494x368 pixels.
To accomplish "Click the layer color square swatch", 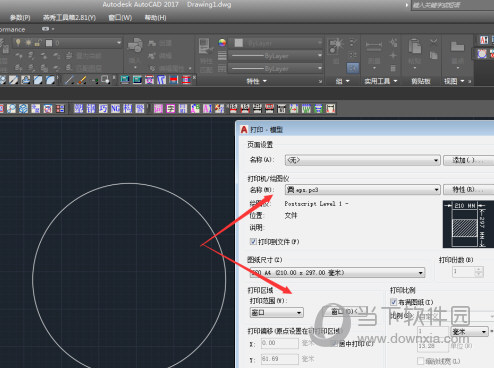I will point(49,43).
